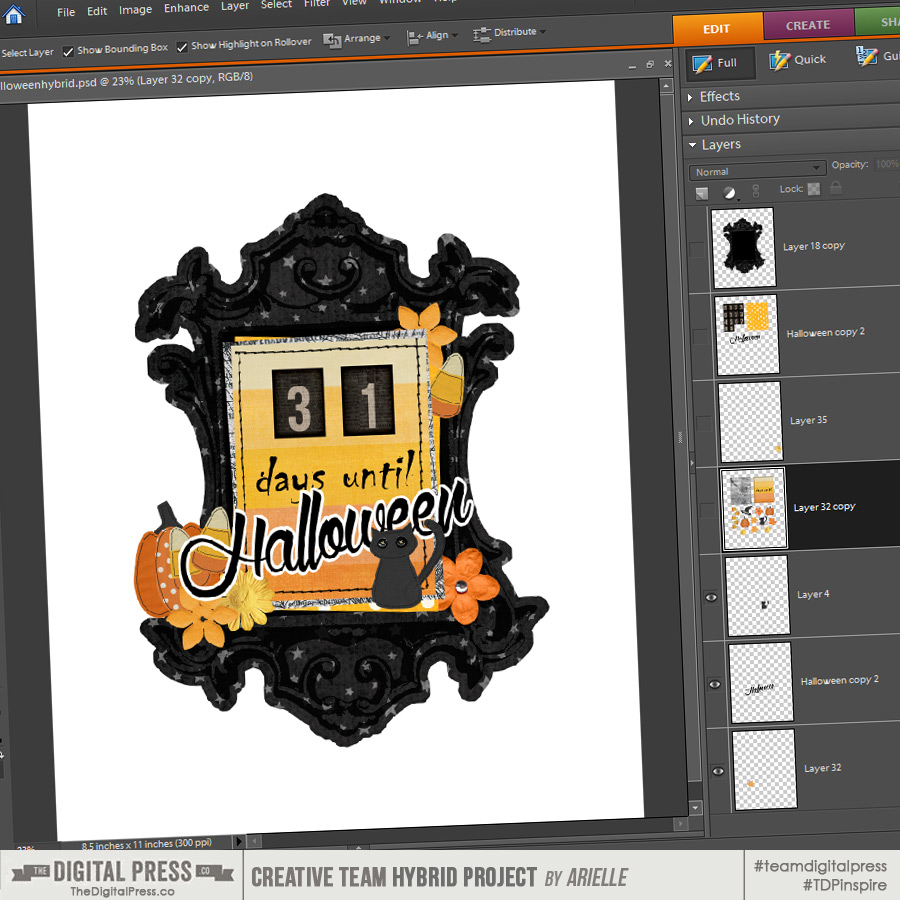Click the lock all padlock icon
The height and width of the screenshot is (900, 900).
[x=835, y=188]
